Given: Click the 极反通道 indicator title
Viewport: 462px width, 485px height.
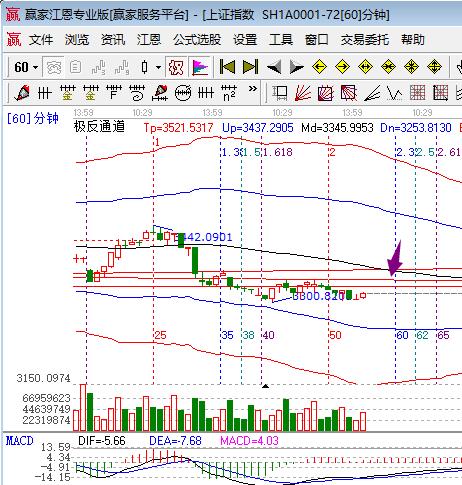Looking at the screenshot, I should point(99,127).
